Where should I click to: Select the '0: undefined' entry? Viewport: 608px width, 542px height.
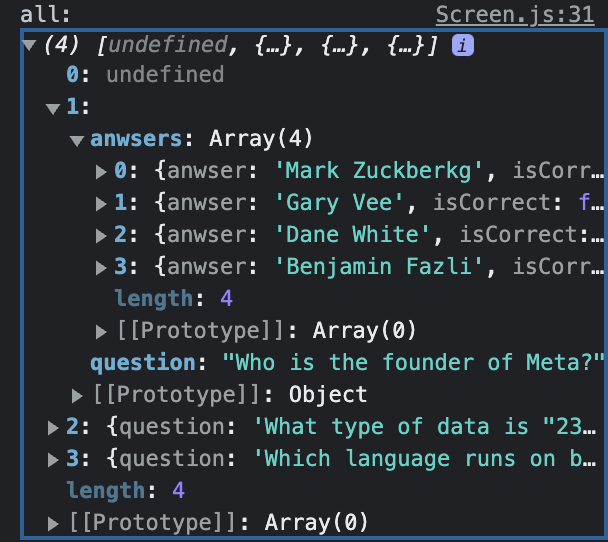[145, 74]
